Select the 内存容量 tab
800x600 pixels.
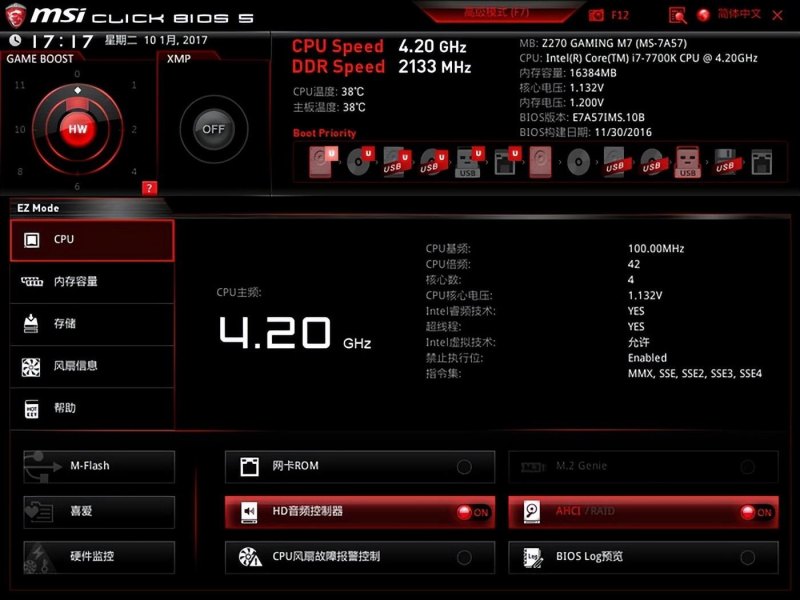[92, 282]
